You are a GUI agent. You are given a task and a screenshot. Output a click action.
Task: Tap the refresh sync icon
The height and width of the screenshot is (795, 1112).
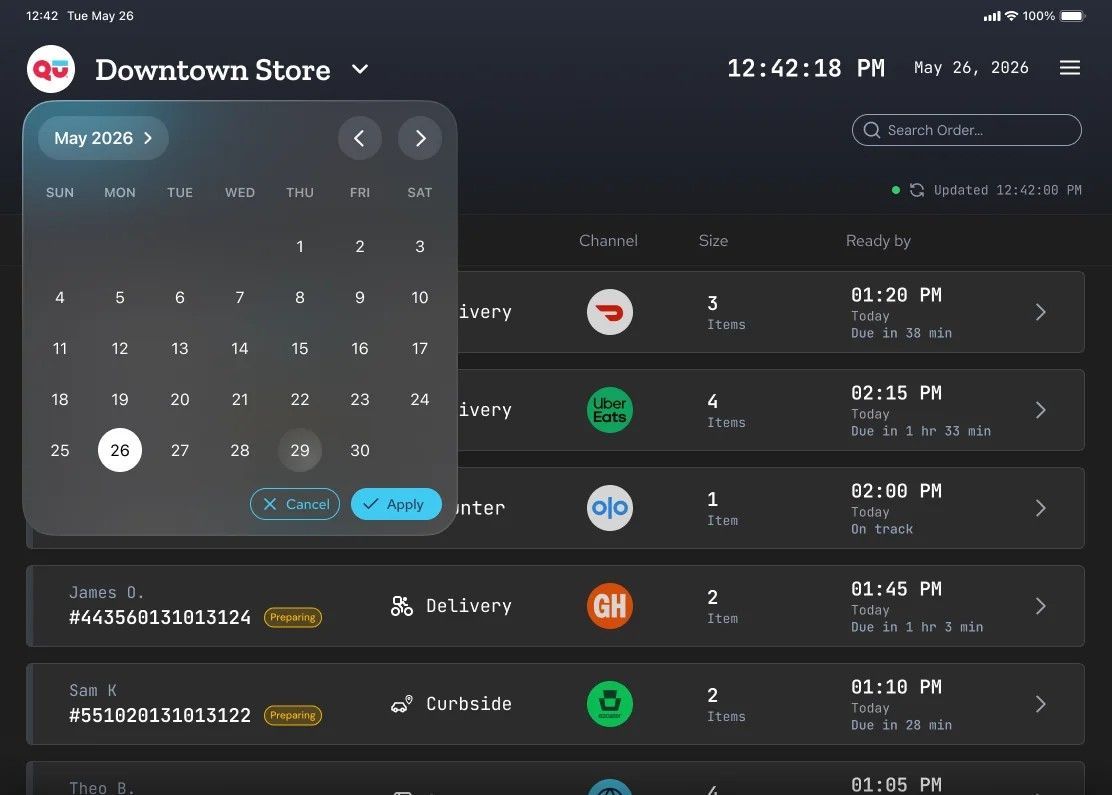point(917,190)
